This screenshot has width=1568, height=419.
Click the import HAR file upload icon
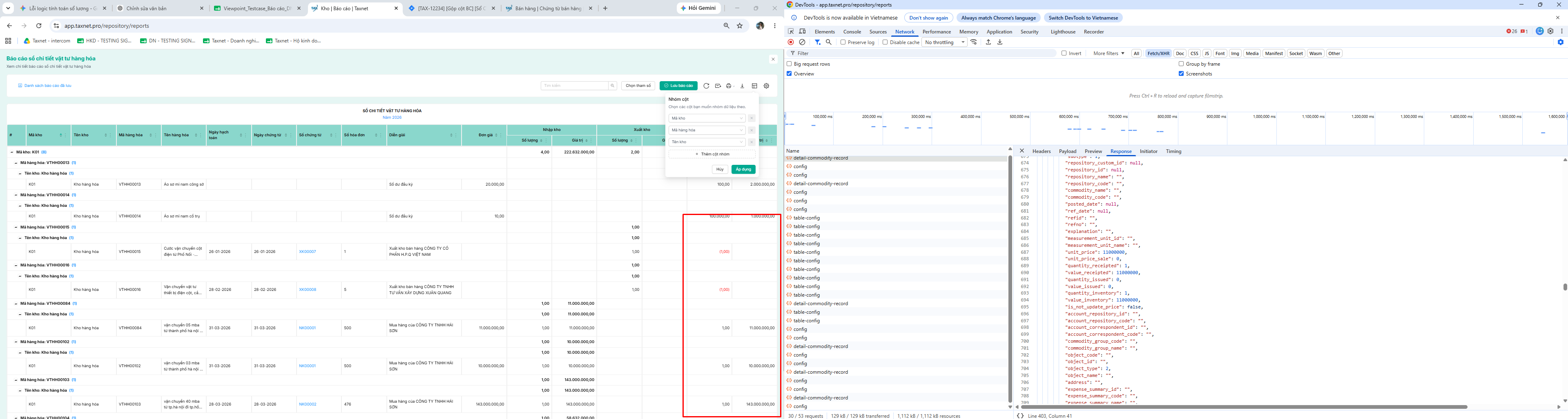click(988, 42)
